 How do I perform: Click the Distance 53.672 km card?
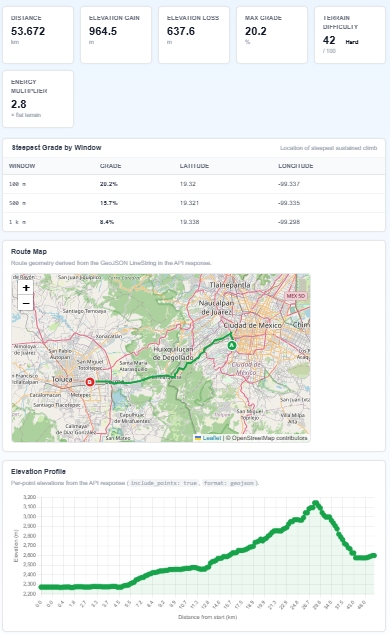38,35
